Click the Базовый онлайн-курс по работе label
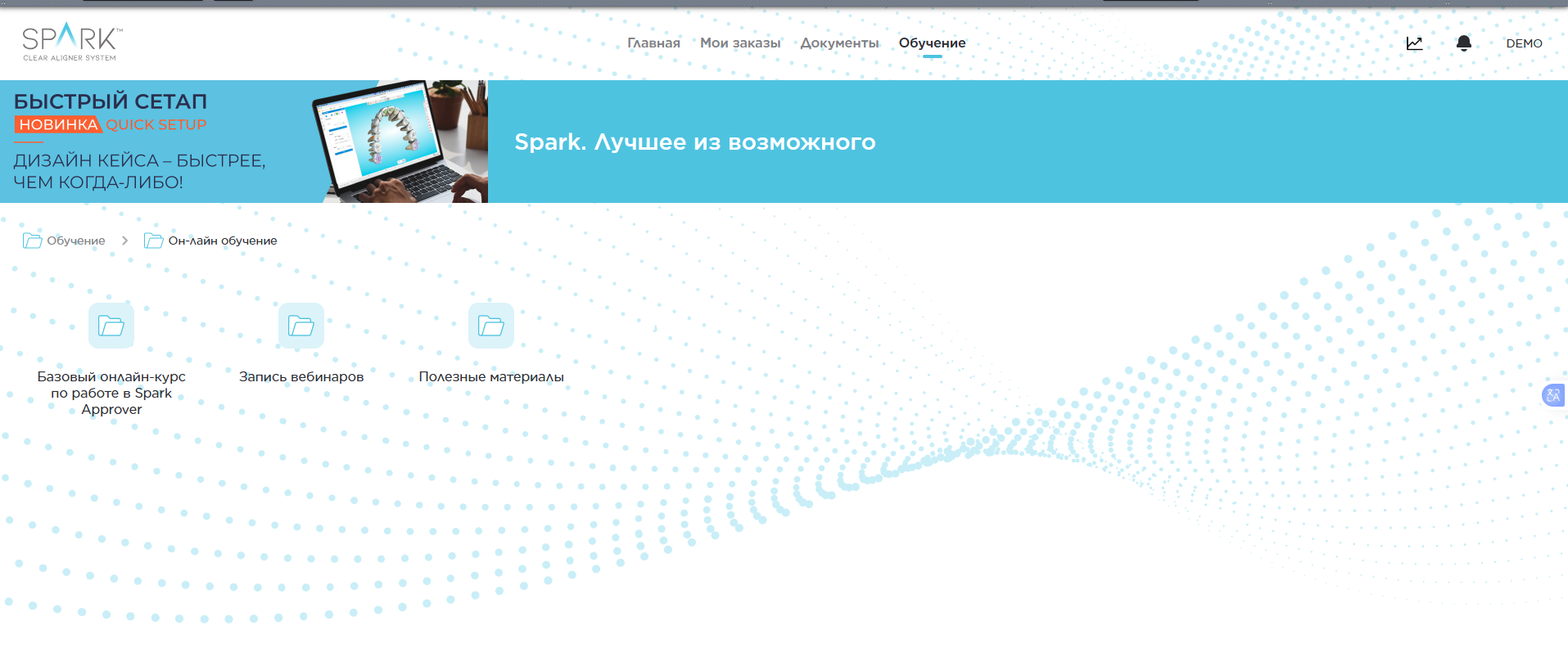This screenshot has height=648, width=1568. (x=111, y=393)
